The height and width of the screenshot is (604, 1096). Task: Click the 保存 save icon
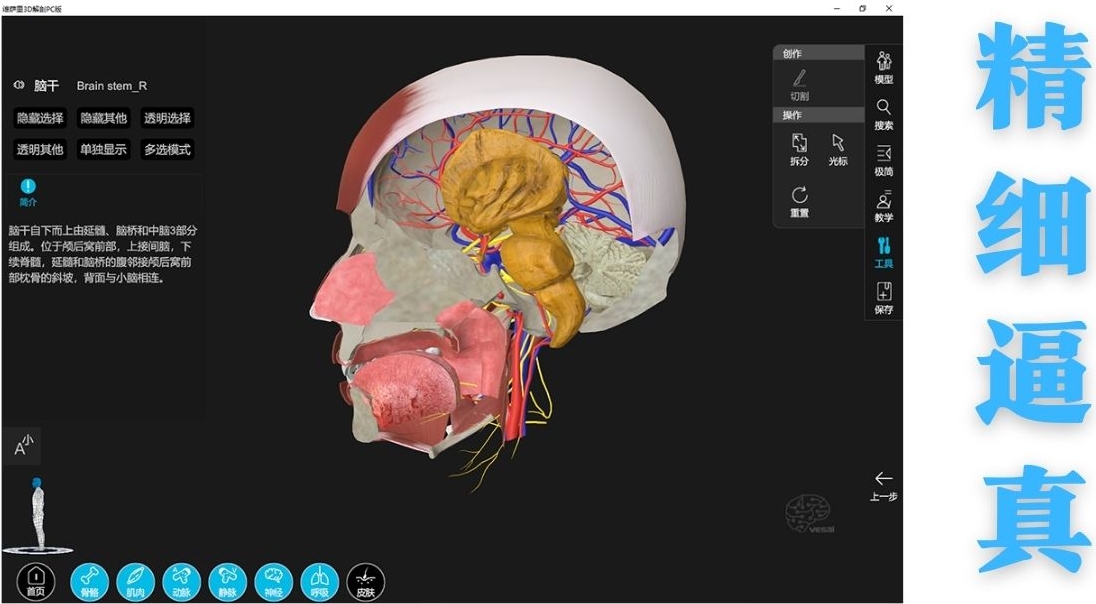884,299
